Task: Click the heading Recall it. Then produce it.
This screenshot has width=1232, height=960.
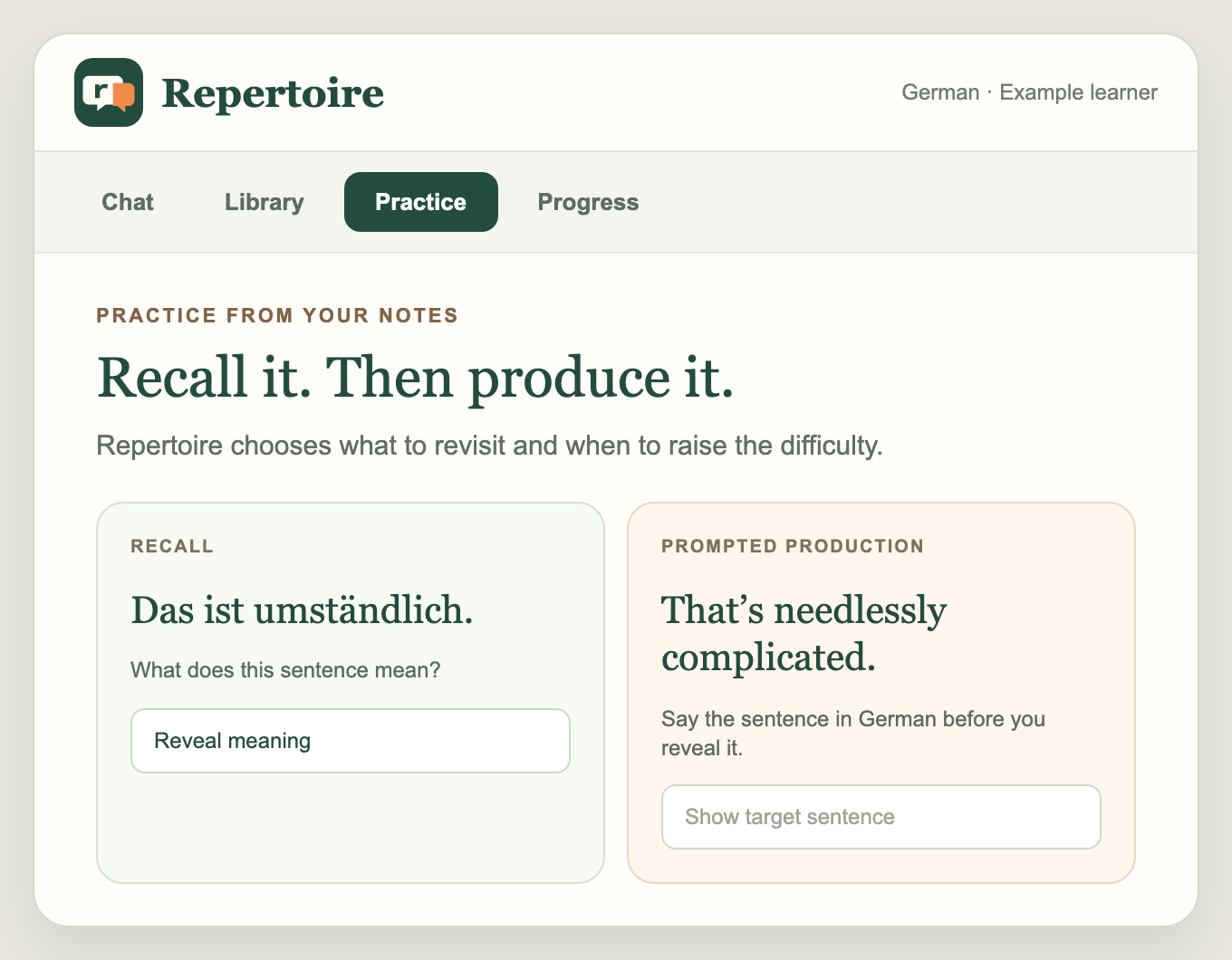Action: click(x=415, y=377)
